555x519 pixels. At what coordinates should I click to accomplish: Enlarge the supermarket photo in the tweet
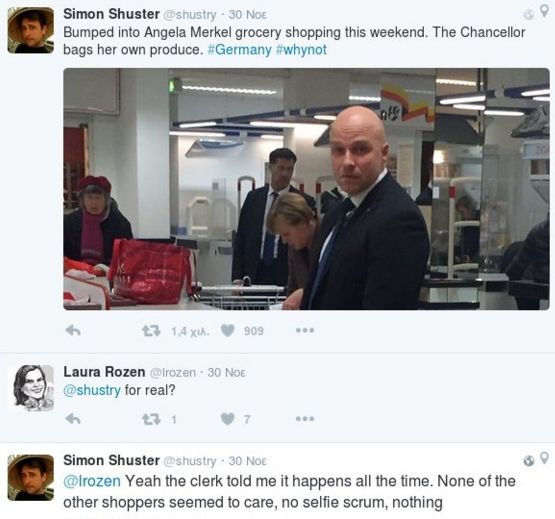click(307, 189)
